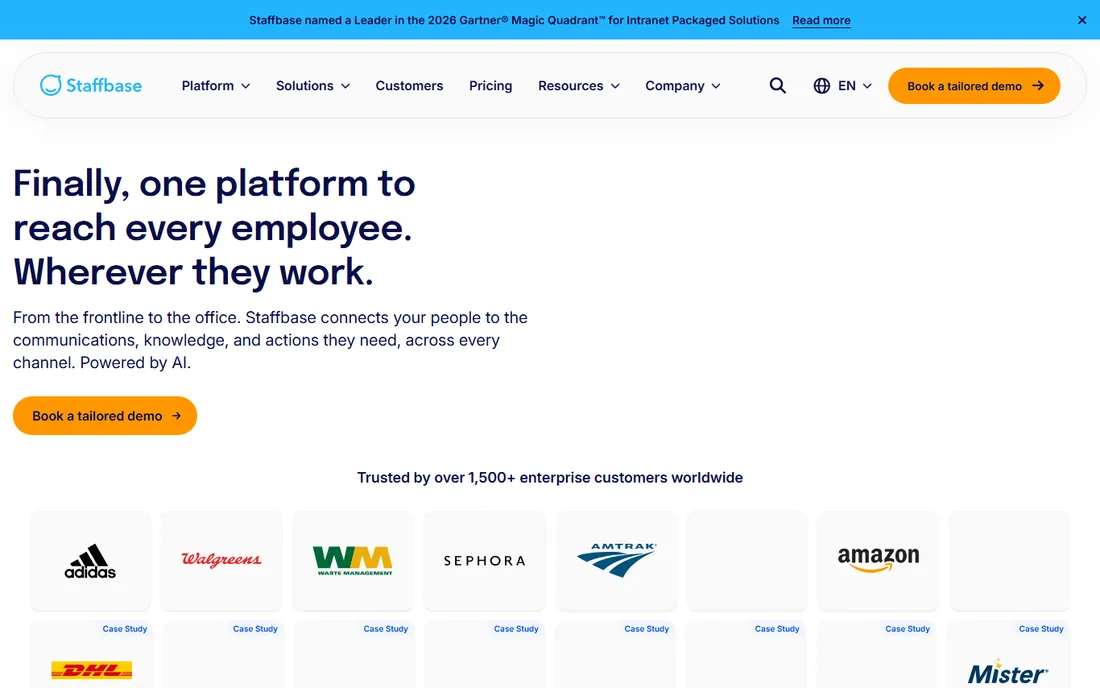The height and width of the screenshot is (688, 1100).
Task: Click Book a tailored demo in header
Action: [974, 86]
